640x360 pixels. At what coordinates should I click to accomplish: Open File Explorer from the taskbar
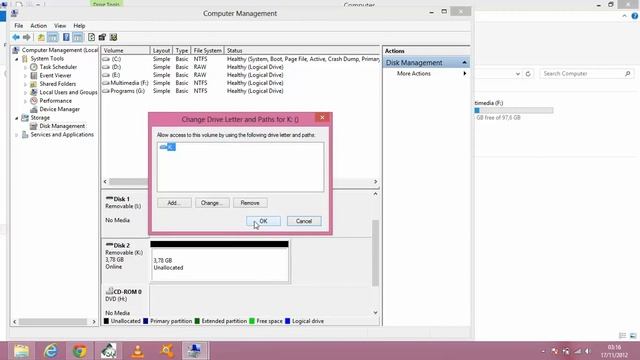coord(21,351)
